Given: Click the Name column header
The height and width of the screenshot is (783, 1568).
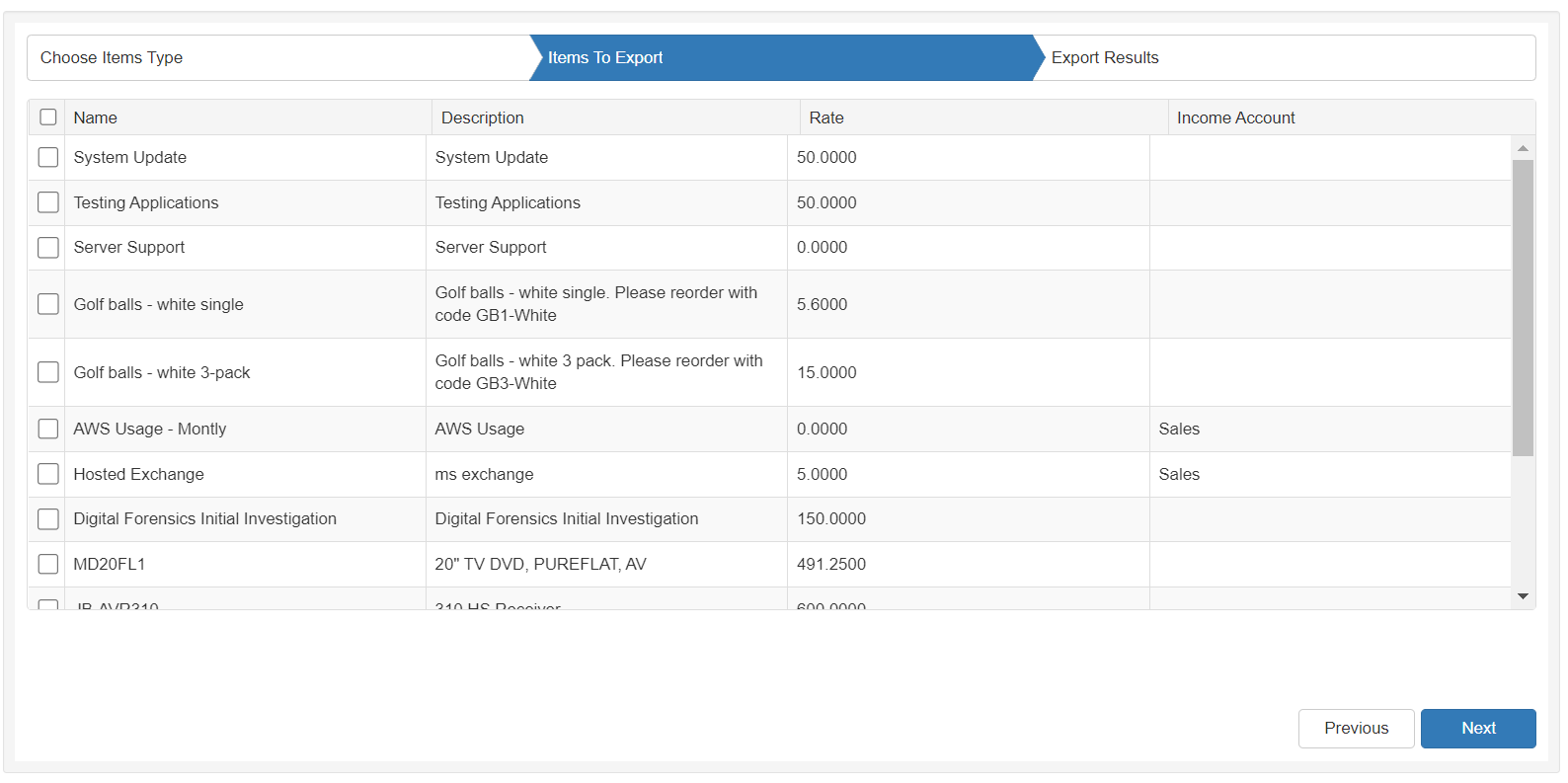Looking at the screenshot, I should [x=96, y=117].
